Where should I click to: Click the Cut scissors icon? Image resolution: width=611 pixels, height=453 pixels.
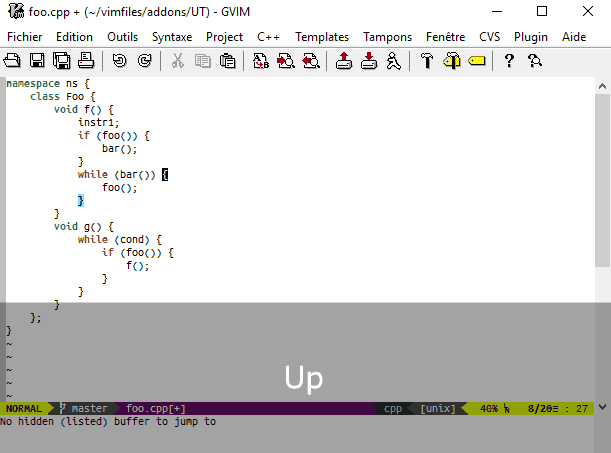(x=178, y=61)
